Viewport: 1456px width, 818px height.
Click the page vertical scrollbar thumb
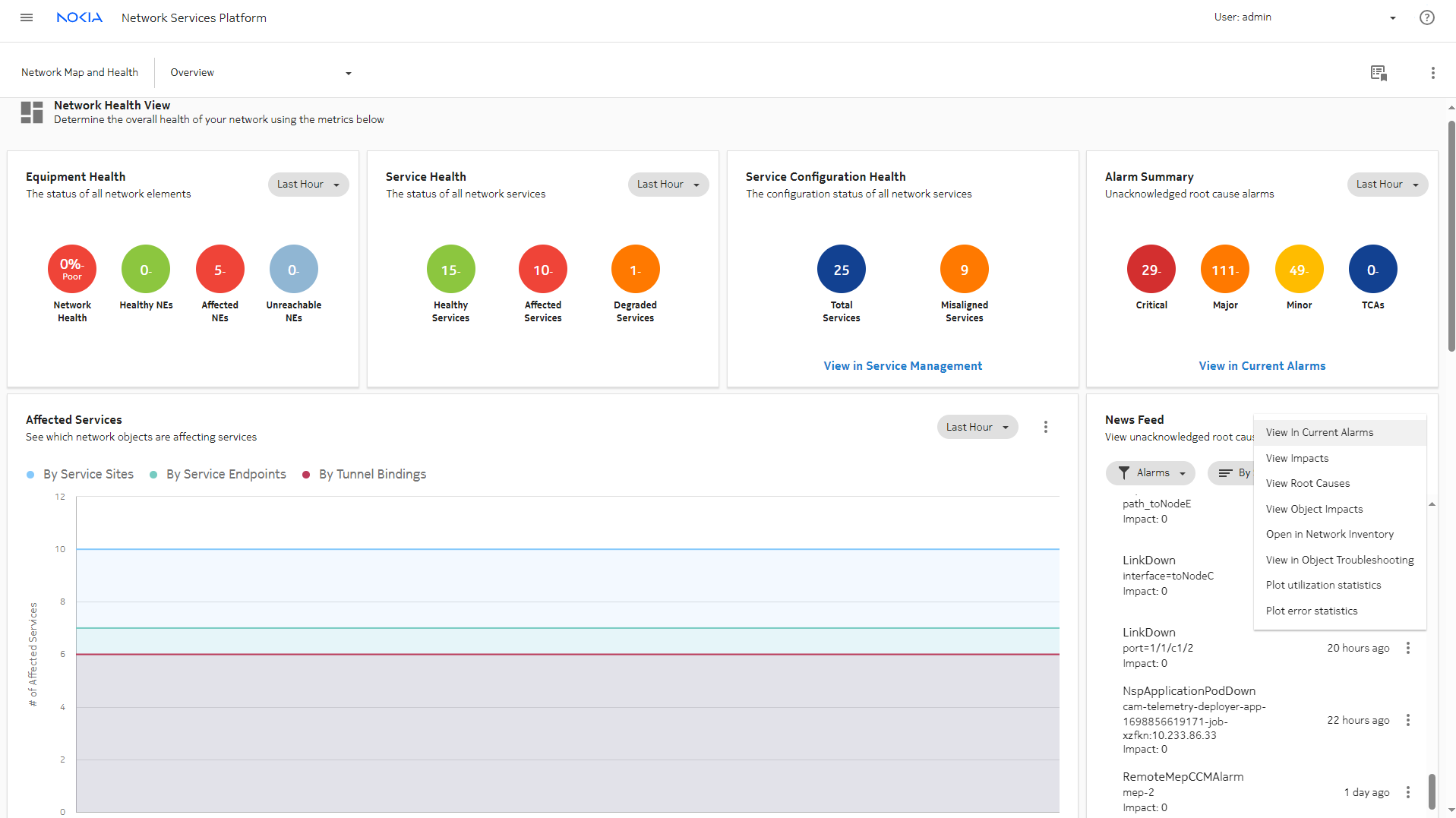pyautogui.click(x=1451, y=235)
